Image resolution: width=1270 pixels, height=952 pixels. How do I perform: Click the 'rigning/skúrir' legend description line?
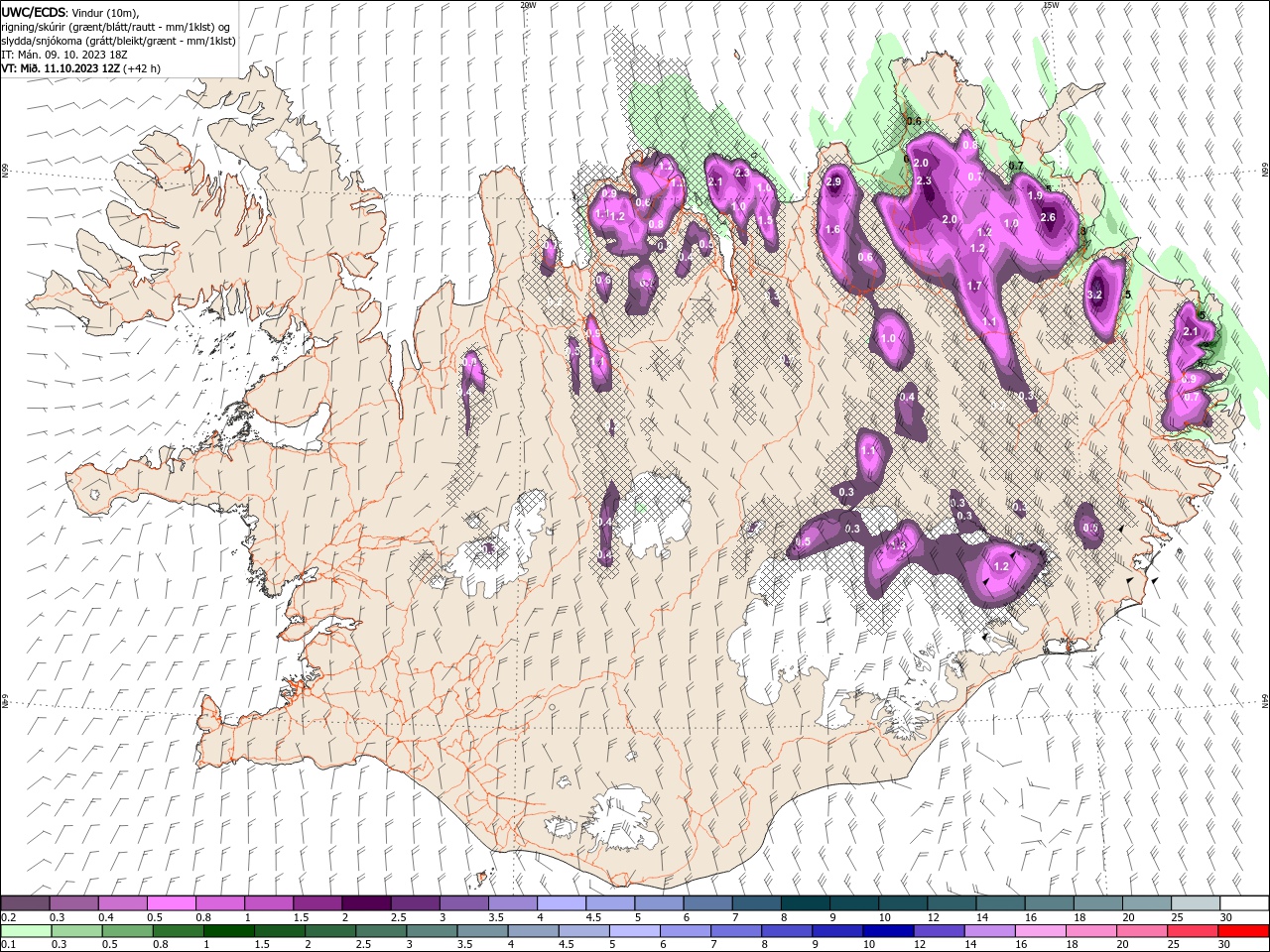click(x=116, y=27)
